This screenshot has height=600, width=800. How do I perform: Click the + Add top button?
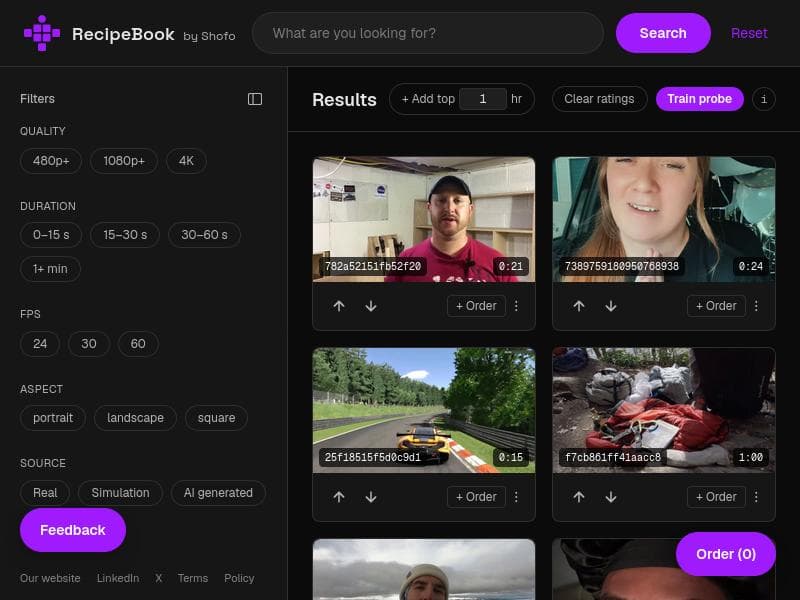tap(428, 99)
